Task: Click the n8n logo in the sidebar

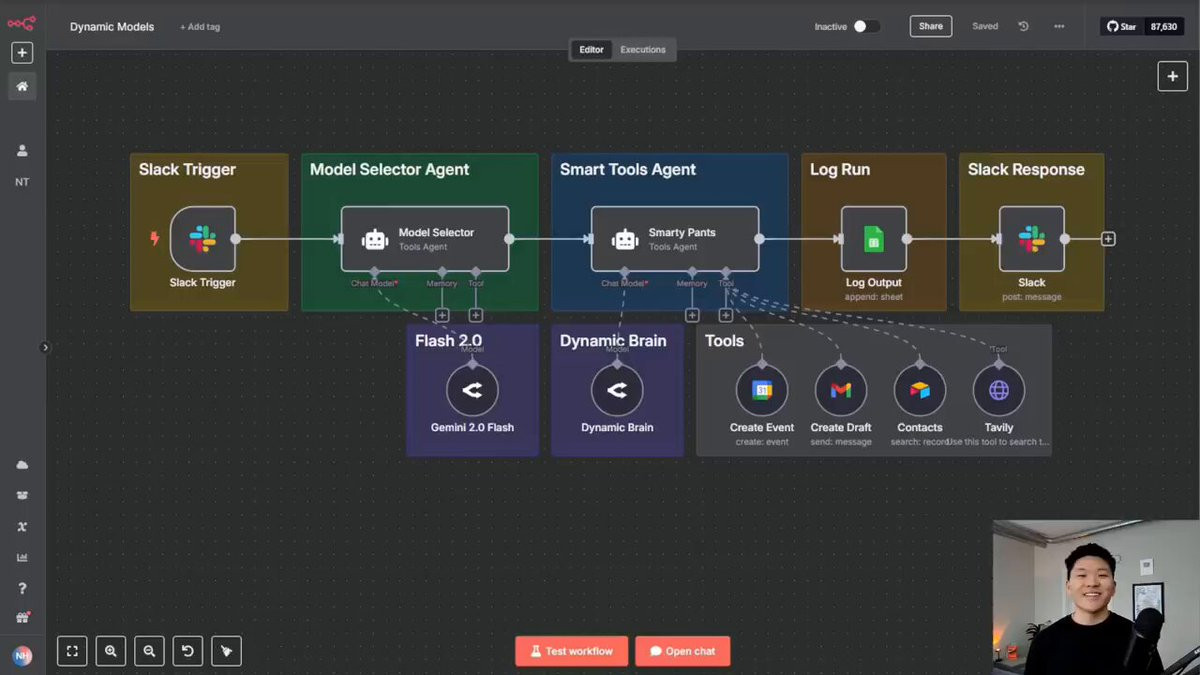Action: (22, 23)
